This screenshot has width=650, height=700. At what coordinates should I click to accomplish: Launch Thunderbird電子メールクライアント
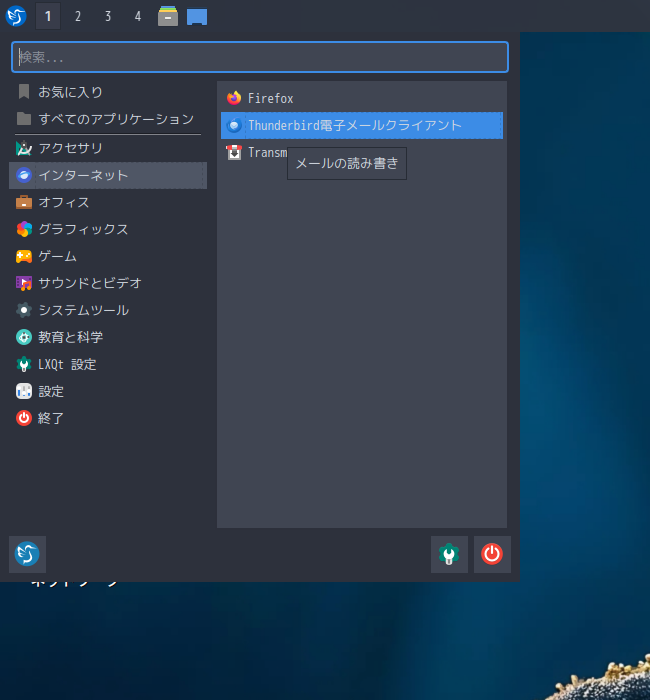tap(362, 125)
